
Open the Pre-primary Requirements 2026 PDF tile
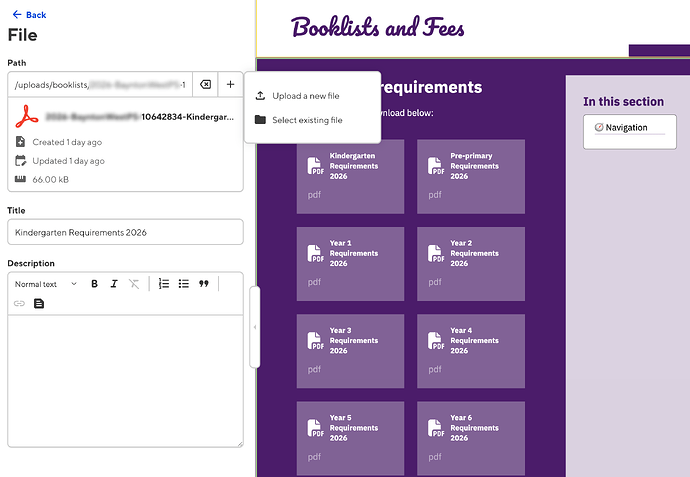click(x=470, y=176)
